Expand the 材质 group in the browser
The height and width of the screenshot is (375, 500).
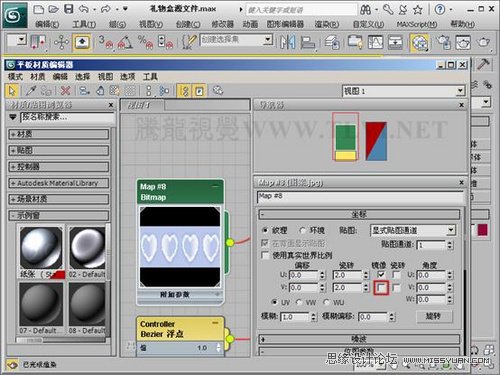(59, 134)
